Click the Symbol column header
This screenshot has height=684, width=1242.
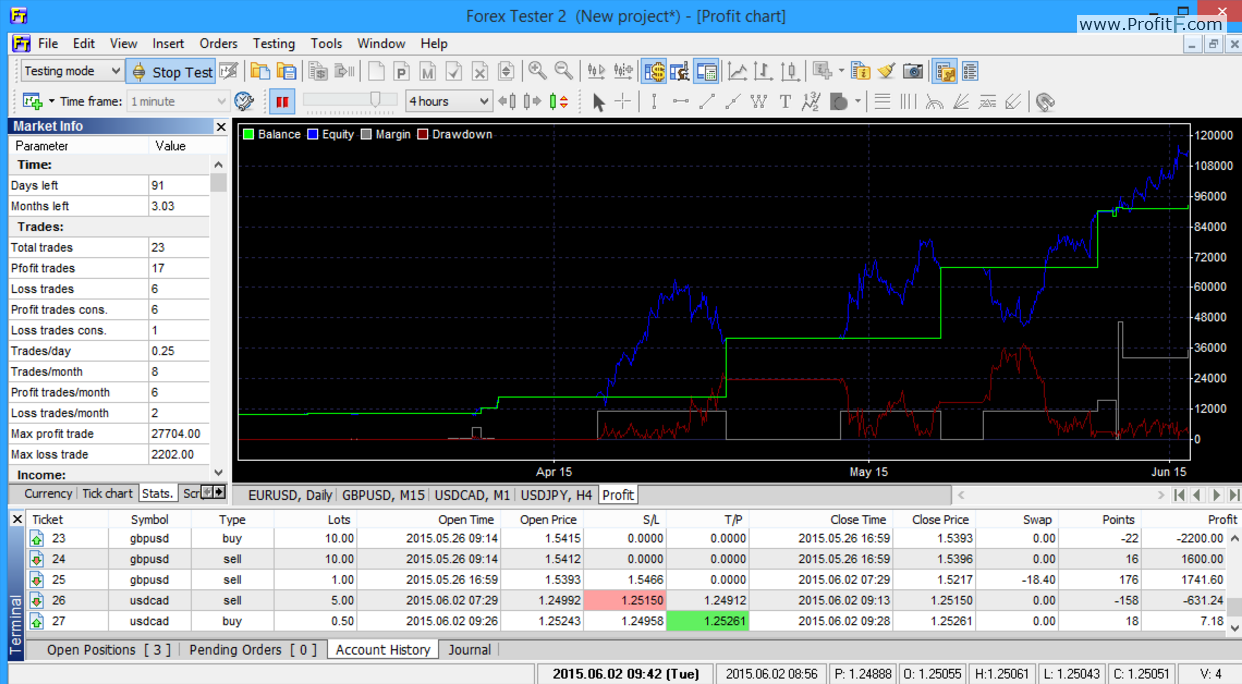click(150, 519)
